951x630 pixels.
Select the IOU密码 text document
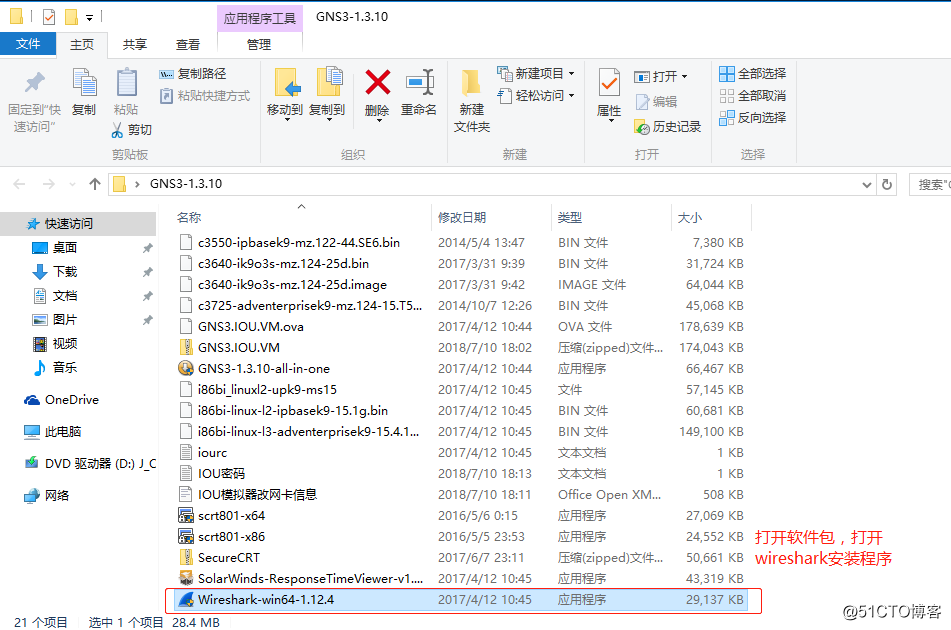click(x=461, y=474)
